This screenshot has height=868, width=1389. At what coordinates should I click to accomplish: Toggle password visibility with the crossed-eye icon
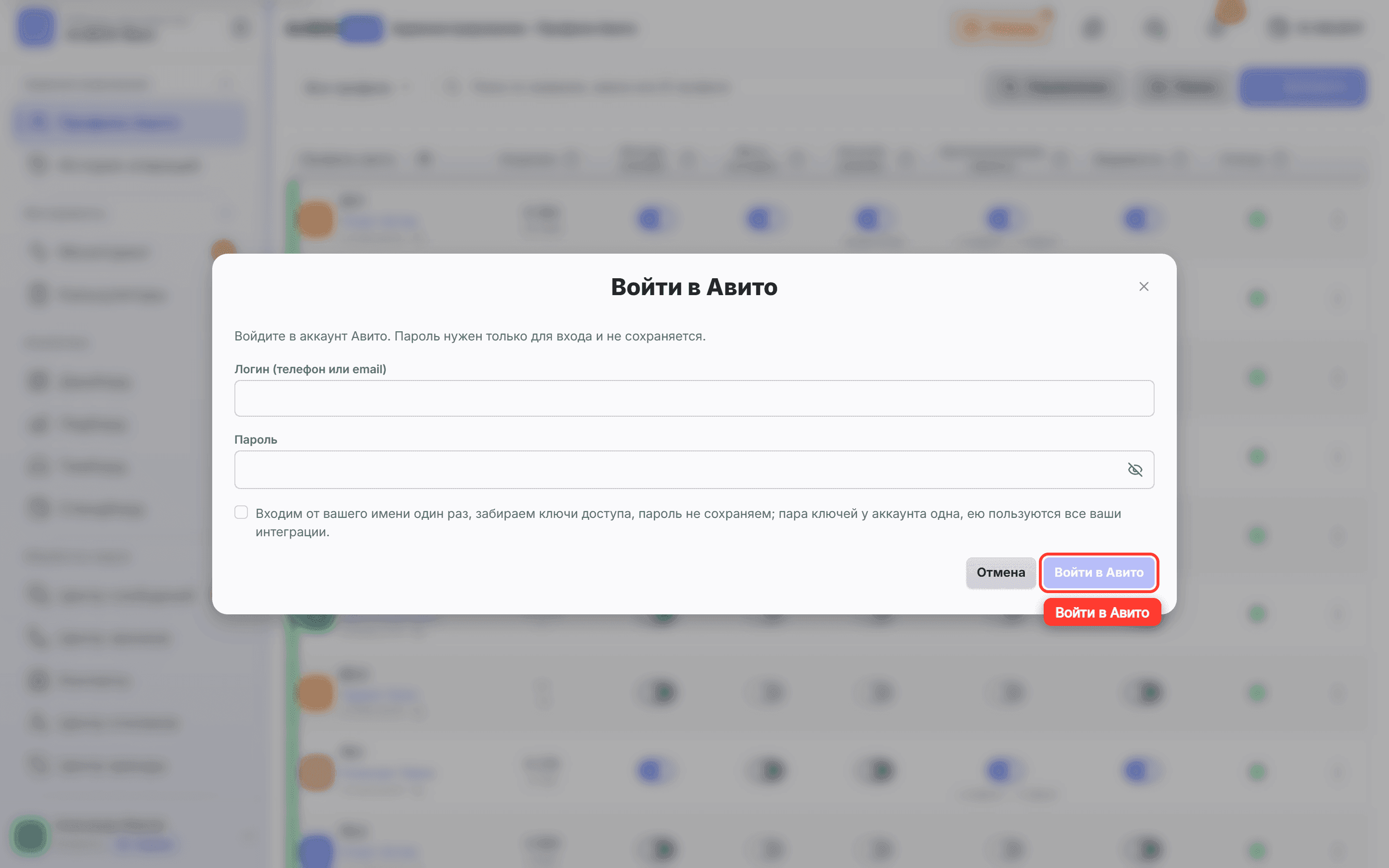(x=1135, y=470)
